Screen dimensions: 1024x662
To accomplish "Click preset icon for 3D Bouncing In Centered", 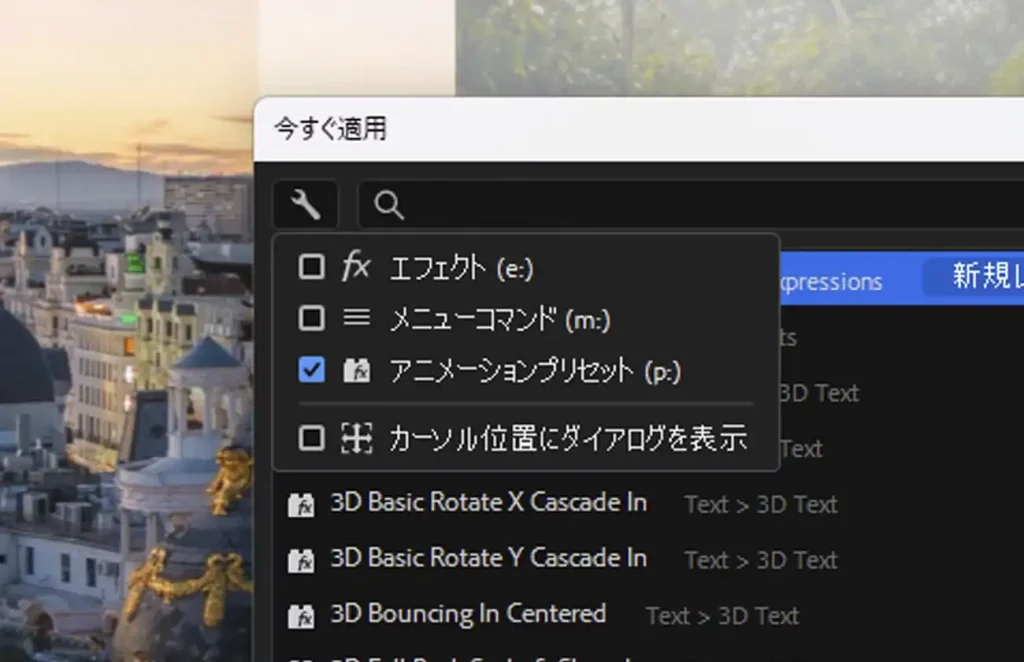I will [x=301, y=615].
